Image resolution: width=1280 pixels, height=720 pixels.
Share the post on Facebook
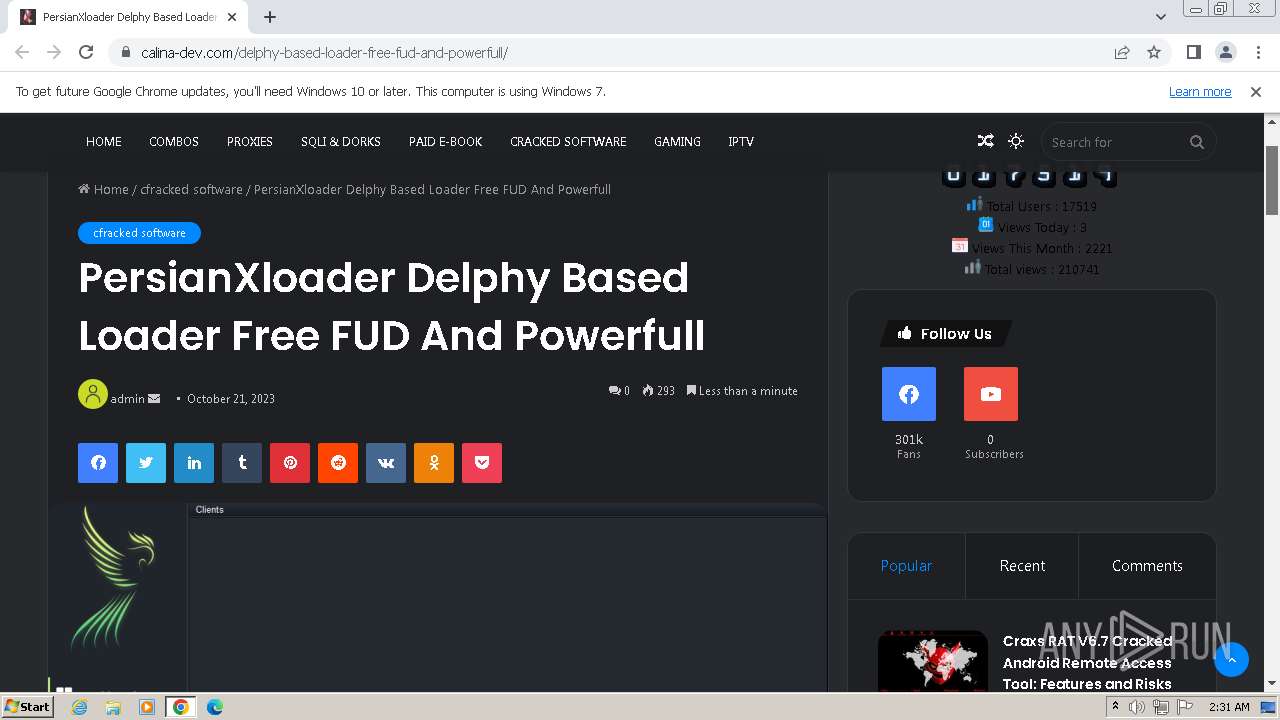coord(98,463)
